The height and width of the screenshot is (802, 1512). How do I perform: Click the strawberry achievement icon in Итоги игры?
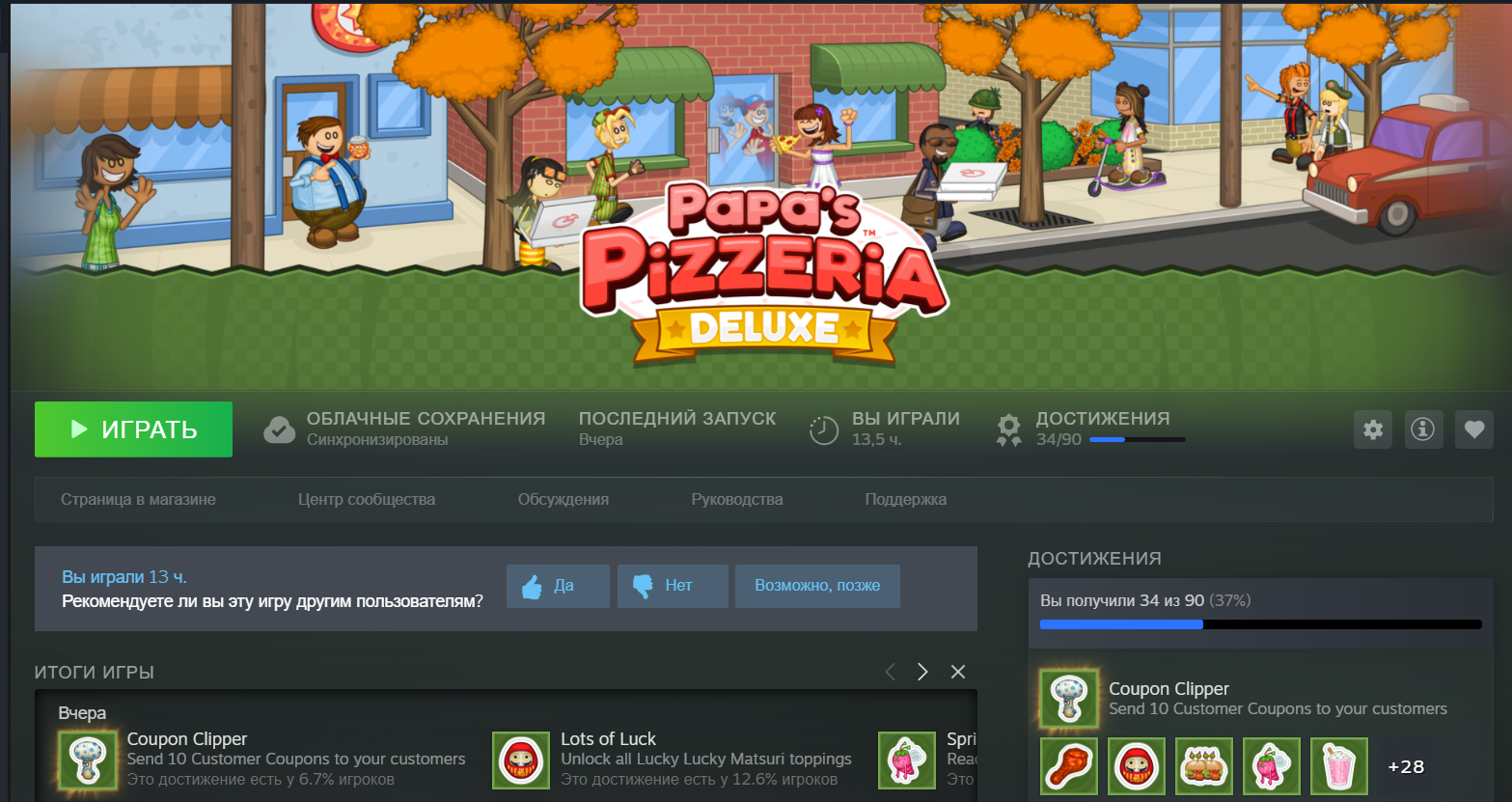point(907,760)
